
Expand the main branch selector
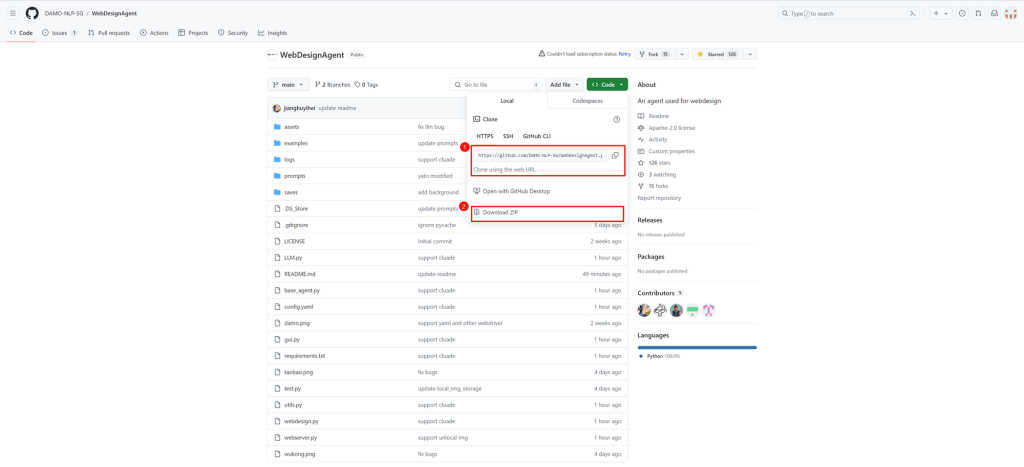(287, 85)
